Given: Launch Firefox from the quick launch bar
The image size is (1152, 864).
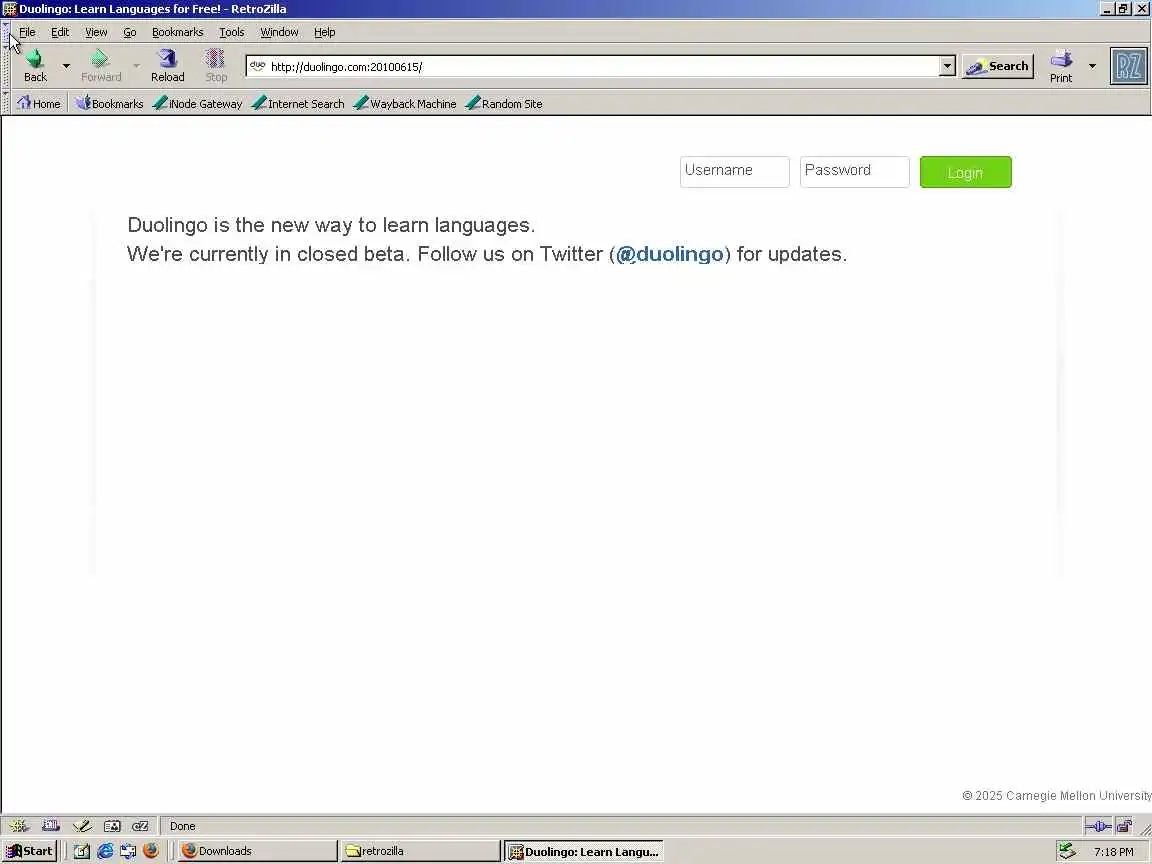Looking at the screenshot, I should [151, 851].
